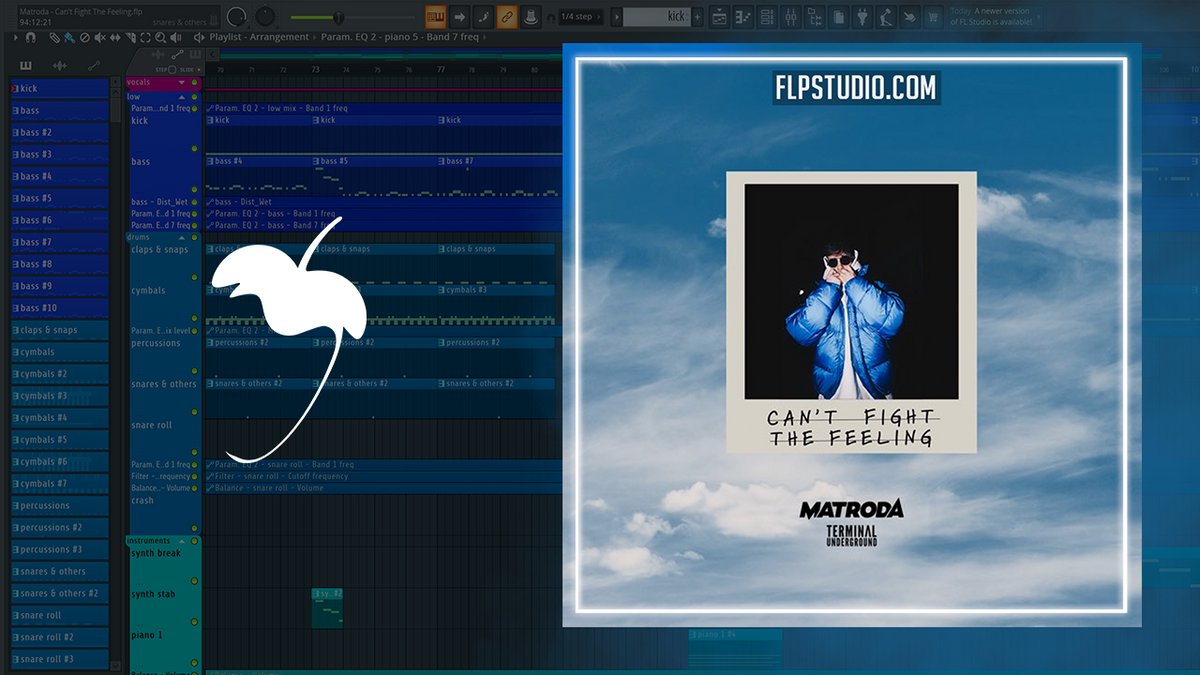Collapse the low track group arrow

click(x=181, y=96)
